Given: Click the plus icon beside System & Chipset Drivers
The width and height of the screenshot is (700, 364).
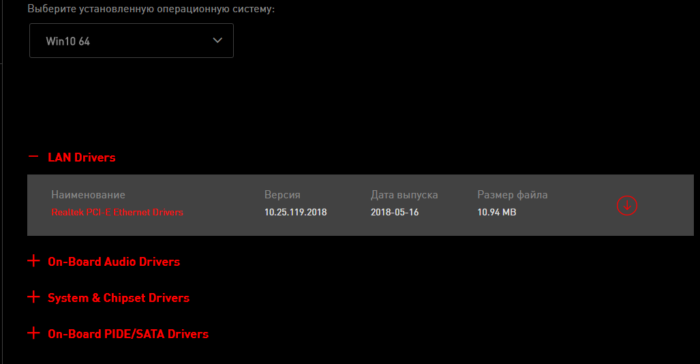Looking at the screenshot, I should tap(33, 297).
